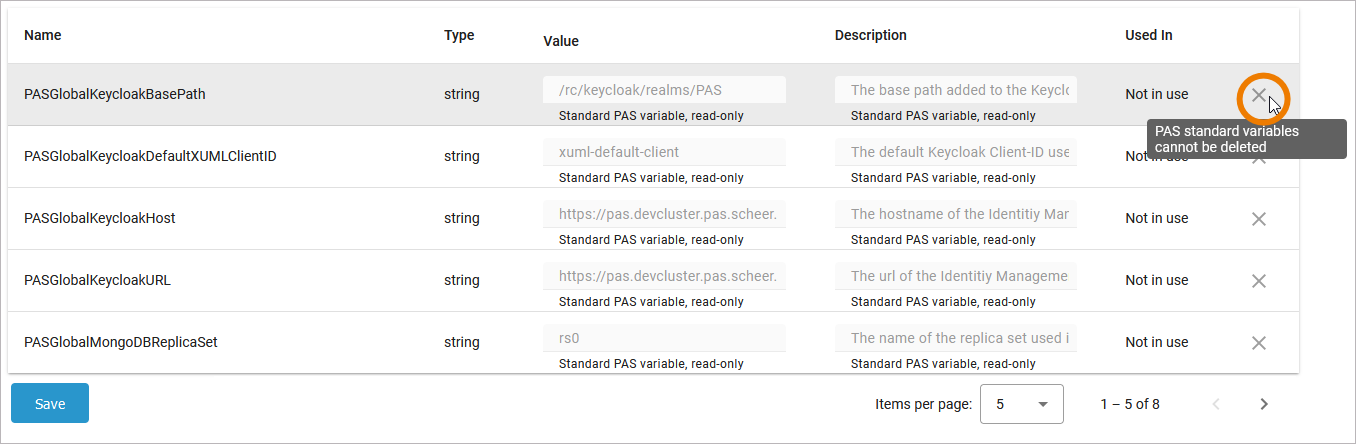The width and height of the screenshot is (1356, 444).
Task: Click the previous page arrow
Action: [1216, 404]
